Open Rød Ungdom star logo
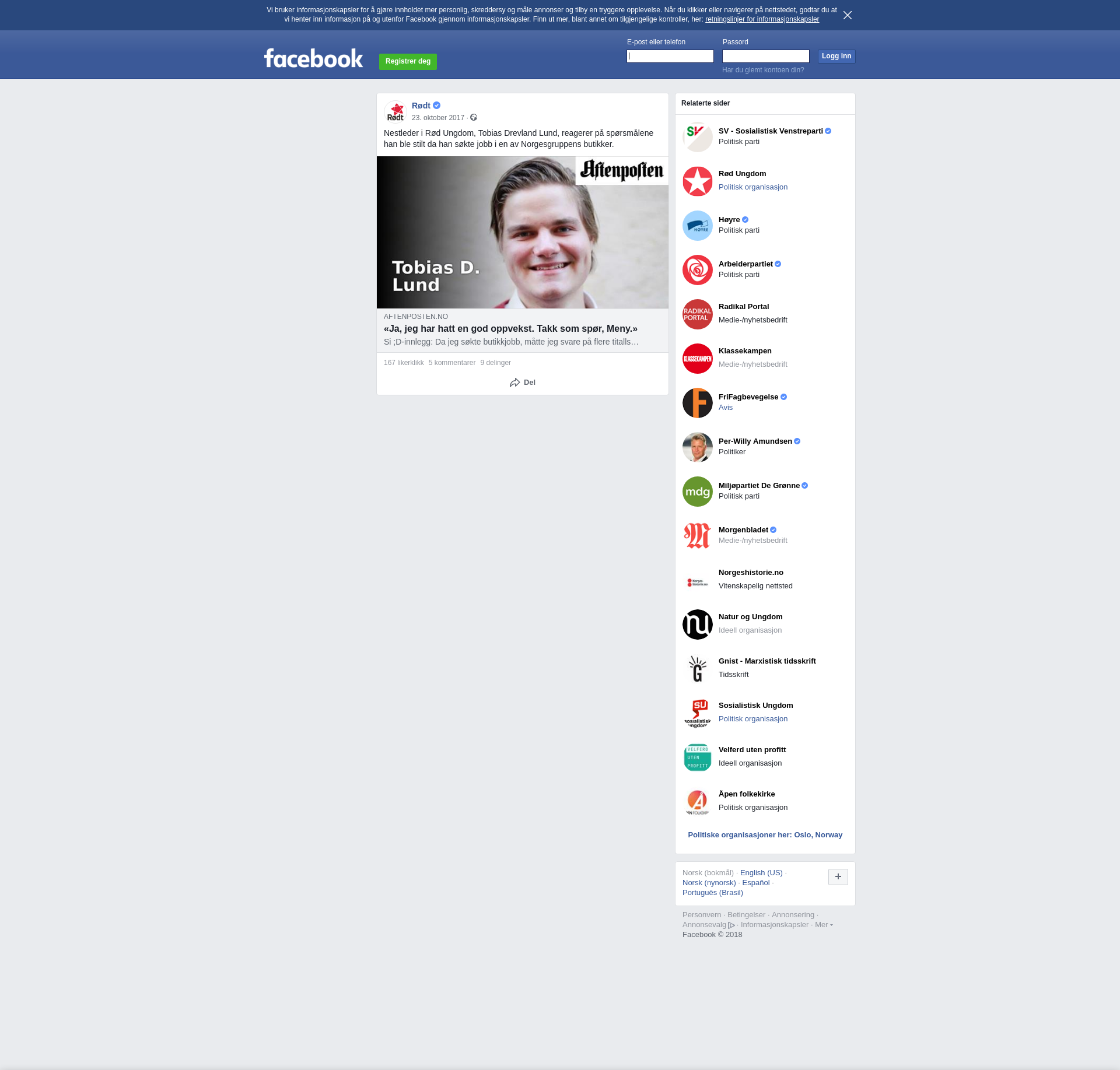The image size is (1120, 1070). pyautogui.click(x=698, y=181)
